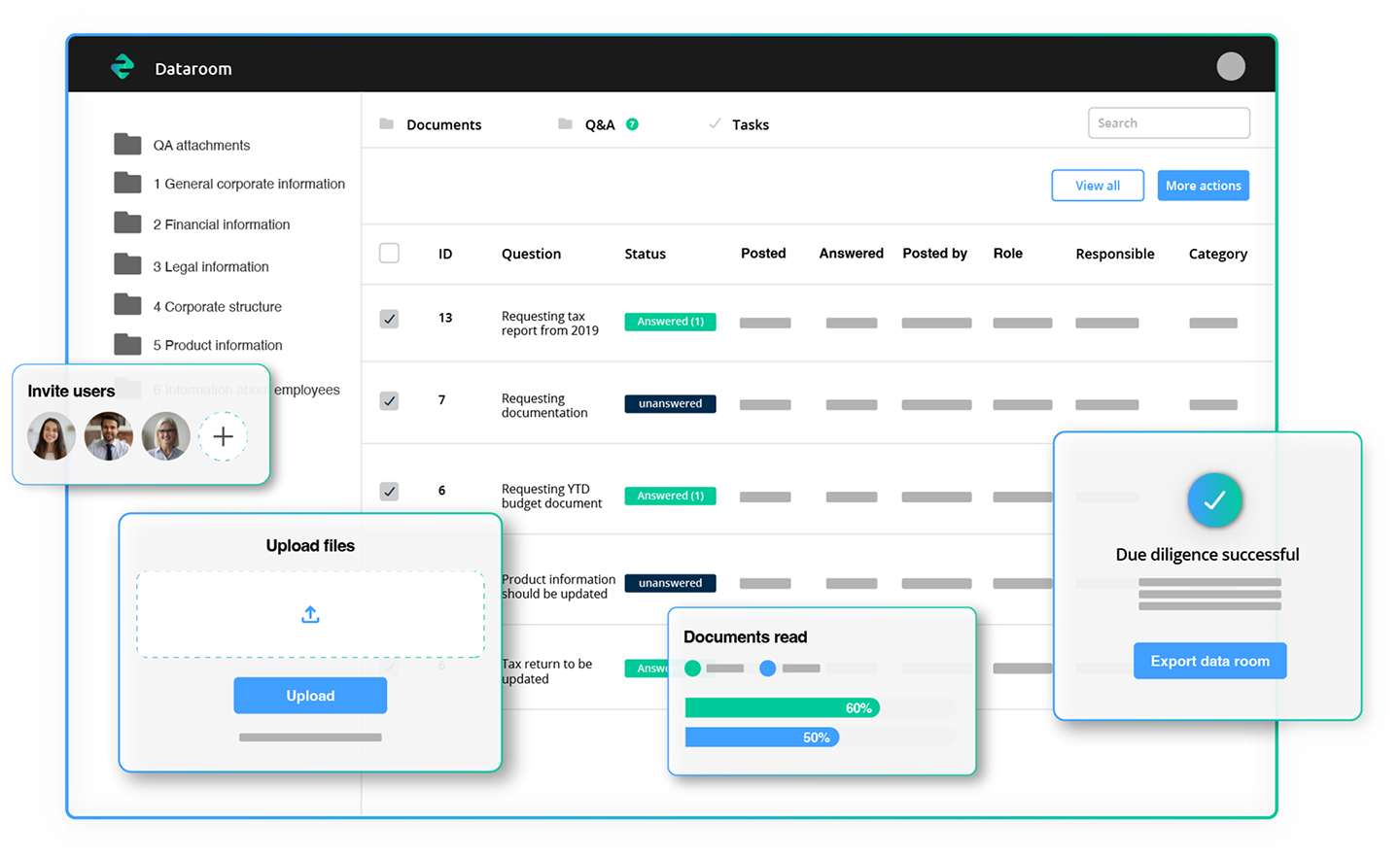Image resolution: width=1400 pixels, height=858 pixels.
Task: Click into the Search field
Action: (1169, 123)
